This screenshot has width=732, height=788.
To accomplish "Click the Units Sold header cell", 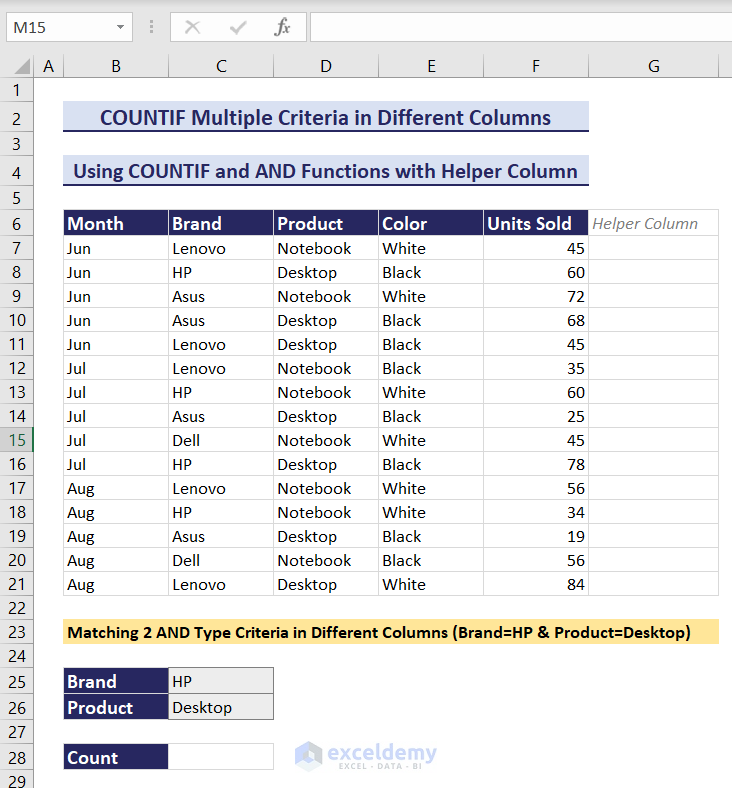I will click(536, 223).
